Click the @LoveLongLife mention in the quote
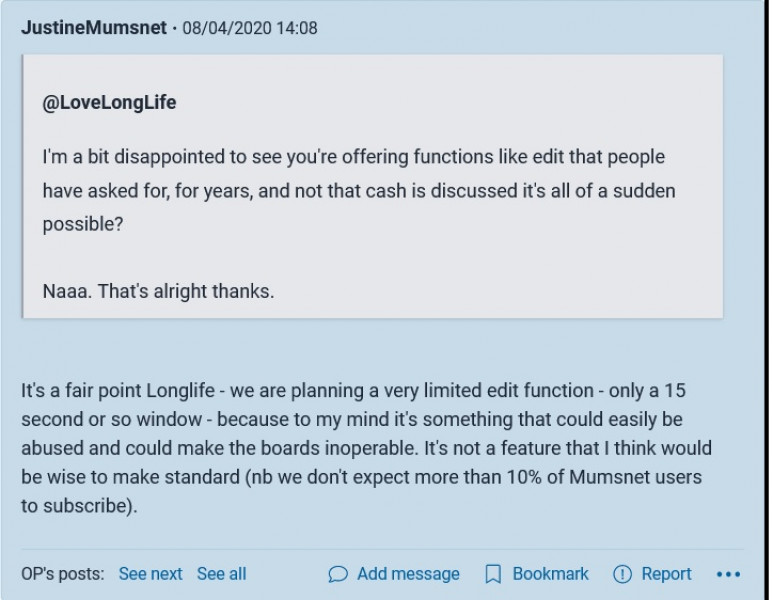Screen dimensions: 773x600 pos(109,103)
